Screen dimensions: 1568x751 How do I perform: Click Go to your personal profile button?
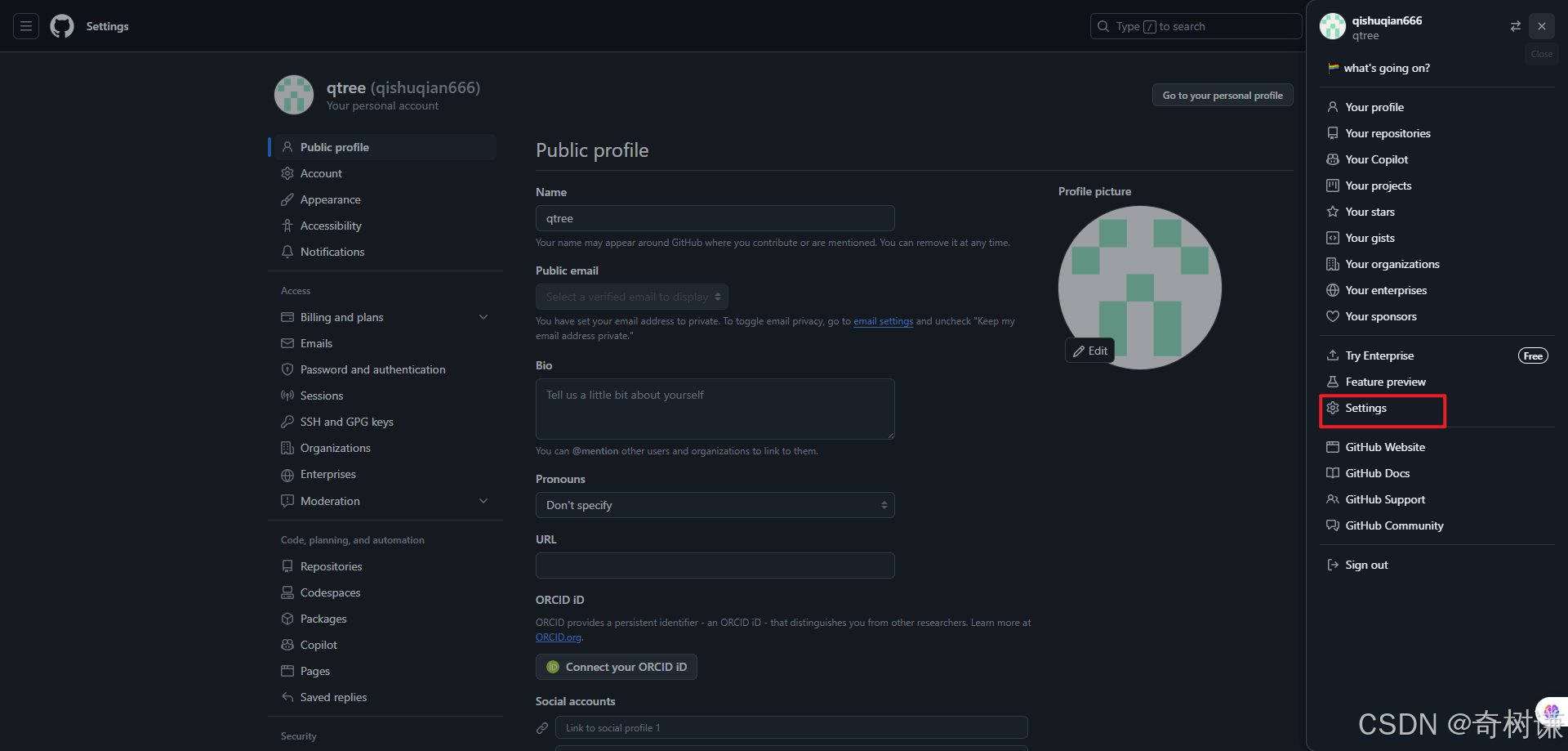point(1223,96)
